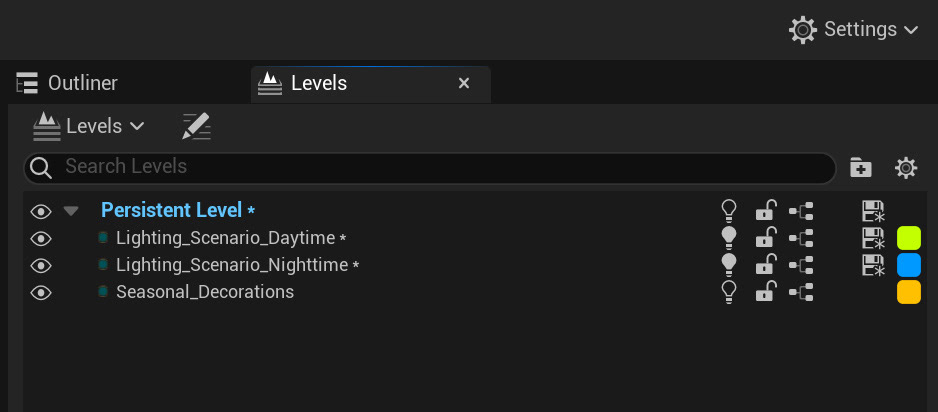This screenshot has width=938, height=412.
Task: Click the pencil edit icon beside Levels
Action: [x=196, y=126]
